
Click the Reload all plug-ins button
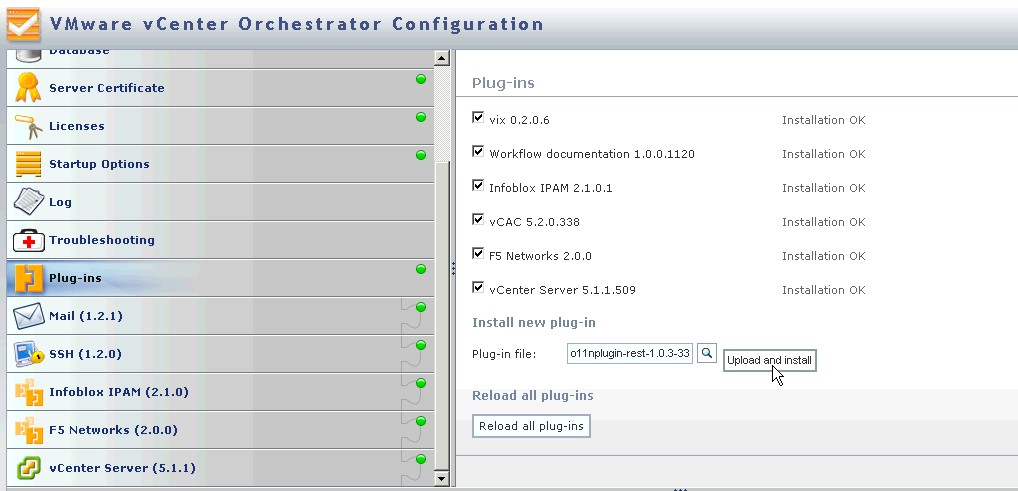531,427
